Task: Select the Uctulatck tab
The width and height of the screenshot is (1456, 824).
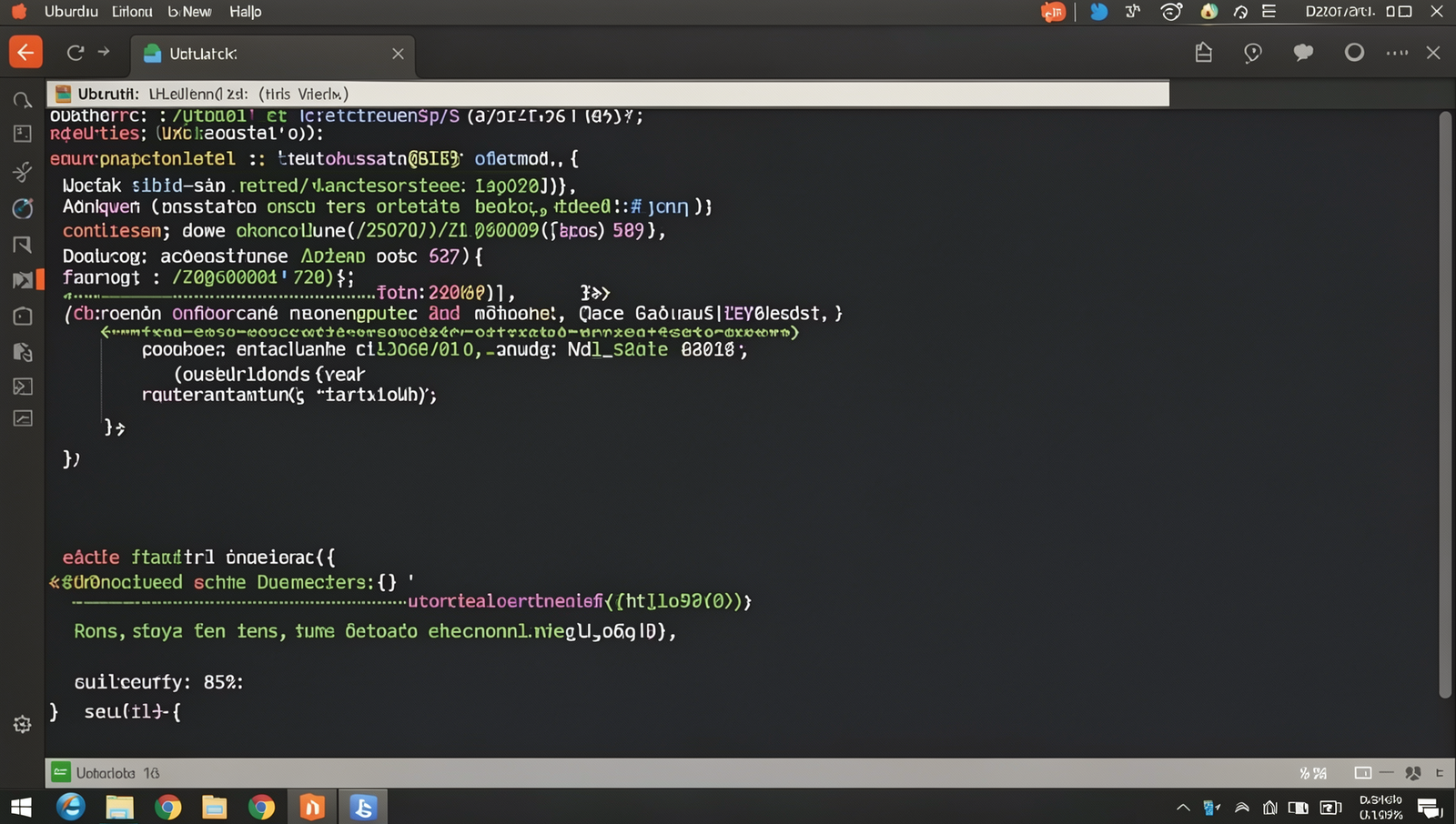Action: pos(273,55)
